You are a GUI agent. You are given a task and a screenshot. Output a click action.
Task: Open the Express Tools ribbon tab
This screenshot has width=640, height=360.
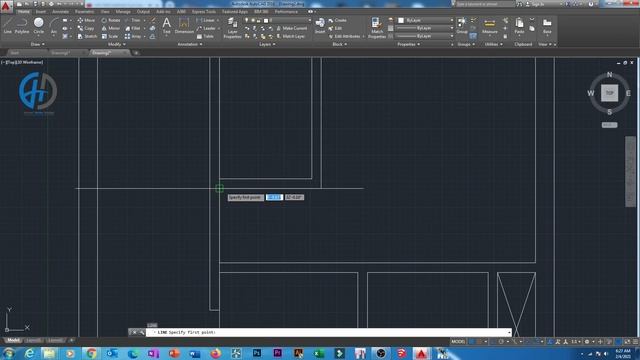point(204,11)
